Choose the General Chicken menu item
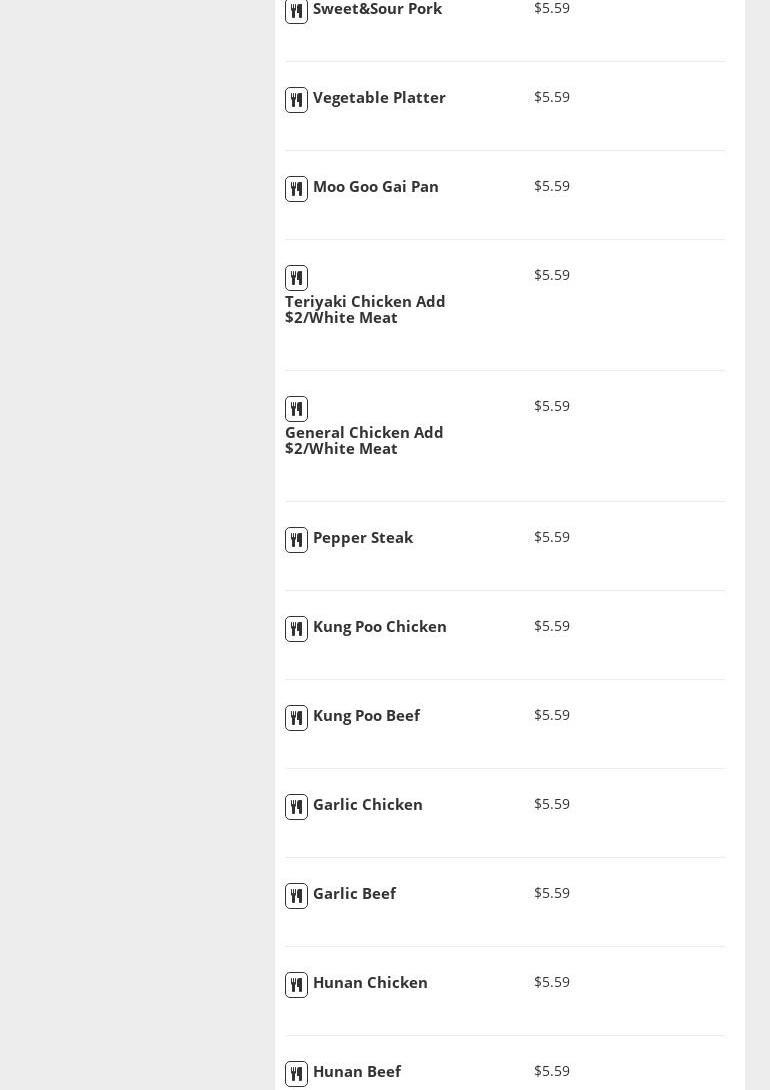770x1090 pixels. point(364,440)
